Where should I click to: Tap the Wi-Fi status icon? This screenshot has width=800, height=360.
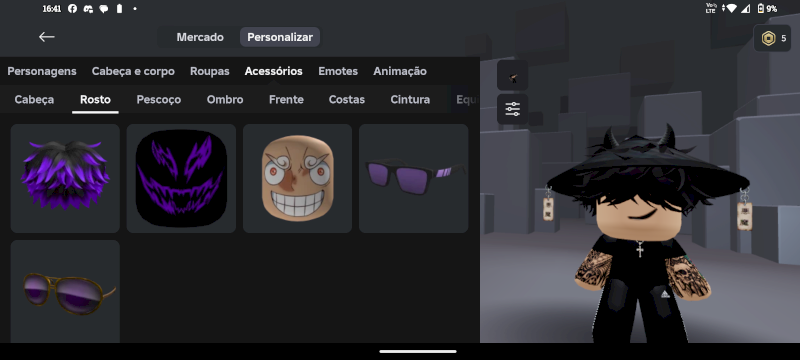point(731,9)
